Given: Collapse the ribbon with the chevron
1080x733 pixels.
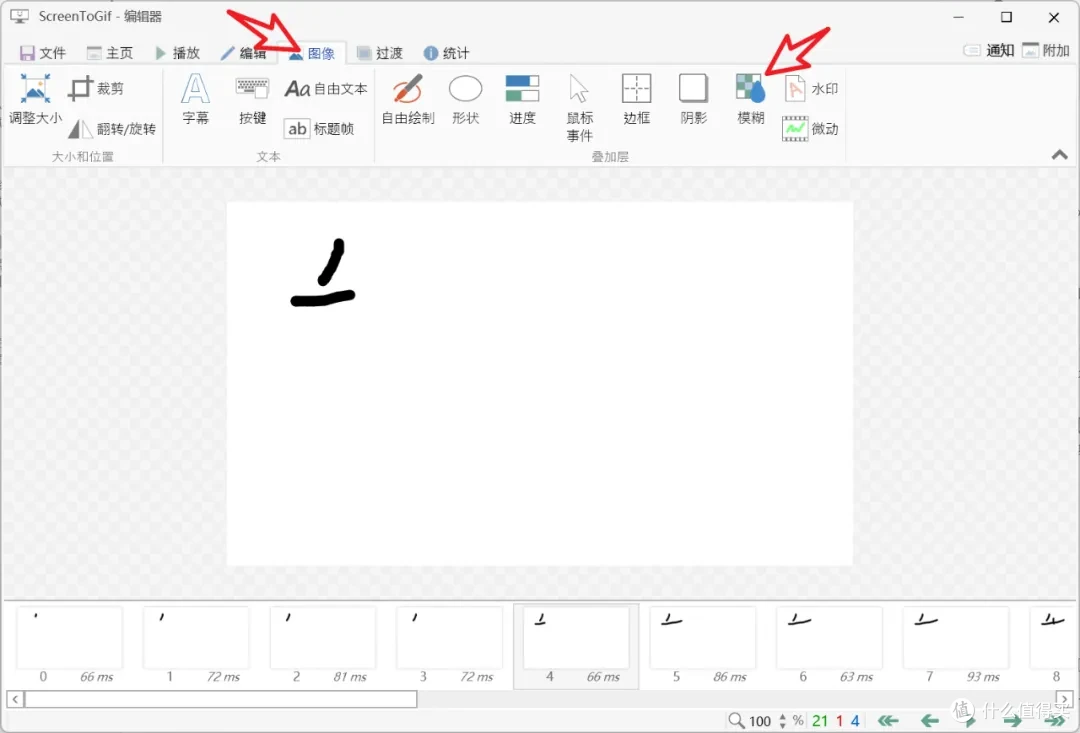Looking at the screenshot, I should coord(1059,156).
